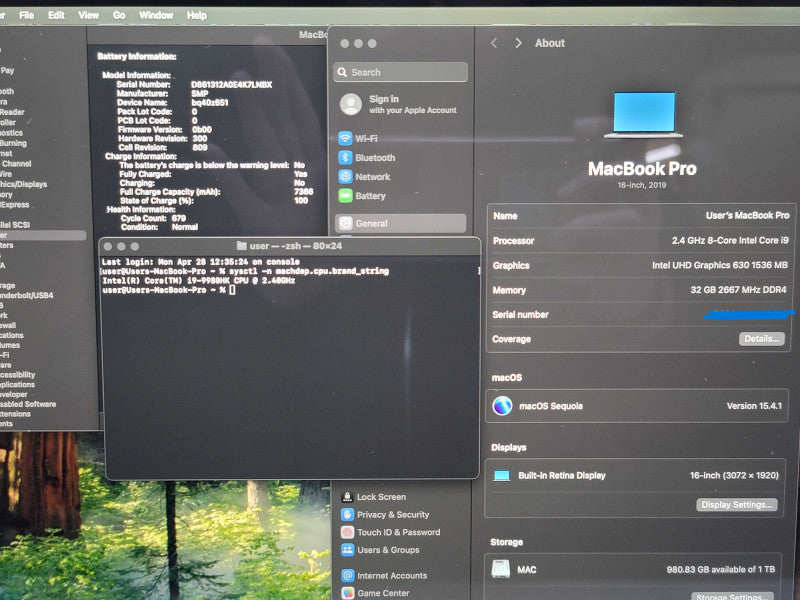Open Wi-Fi settings icon in sidebar

point(345,138)
